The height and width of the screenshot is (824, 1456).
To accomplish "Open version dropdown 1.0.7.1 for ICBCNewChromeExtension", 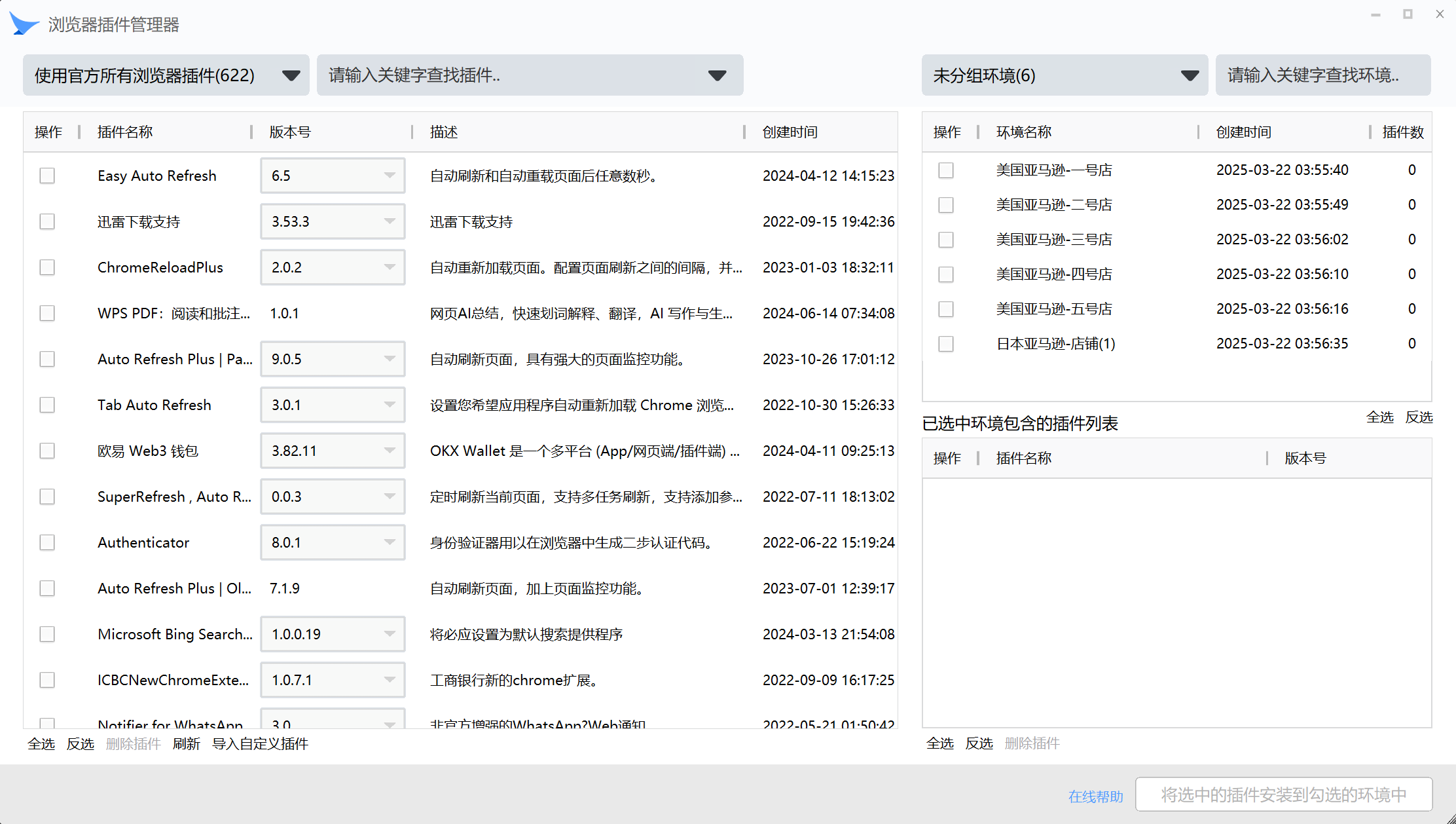I will click(x=333, y=680).
